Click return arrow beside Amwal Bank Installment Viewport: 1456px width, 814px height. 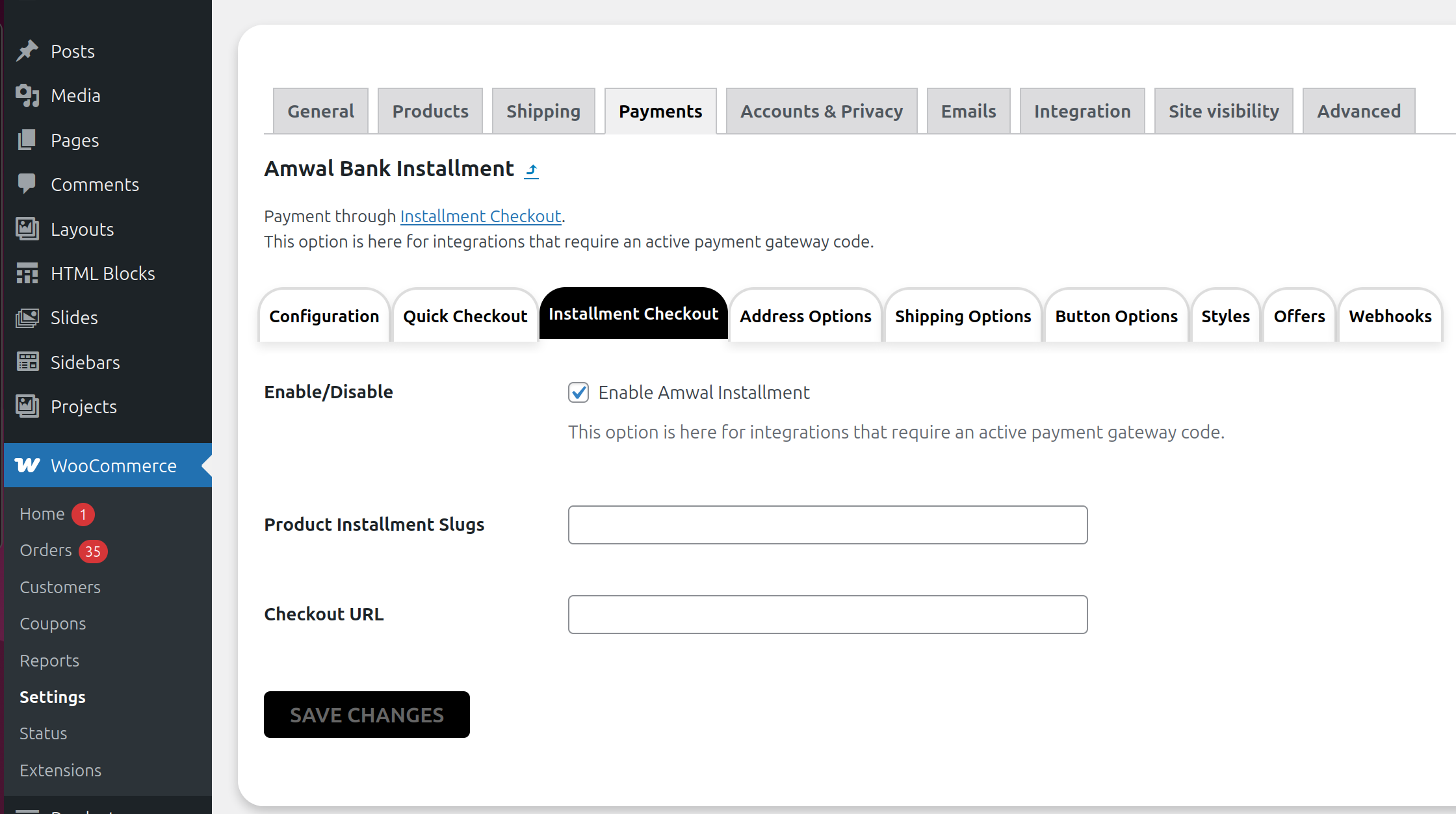click(x=532, y=170)
